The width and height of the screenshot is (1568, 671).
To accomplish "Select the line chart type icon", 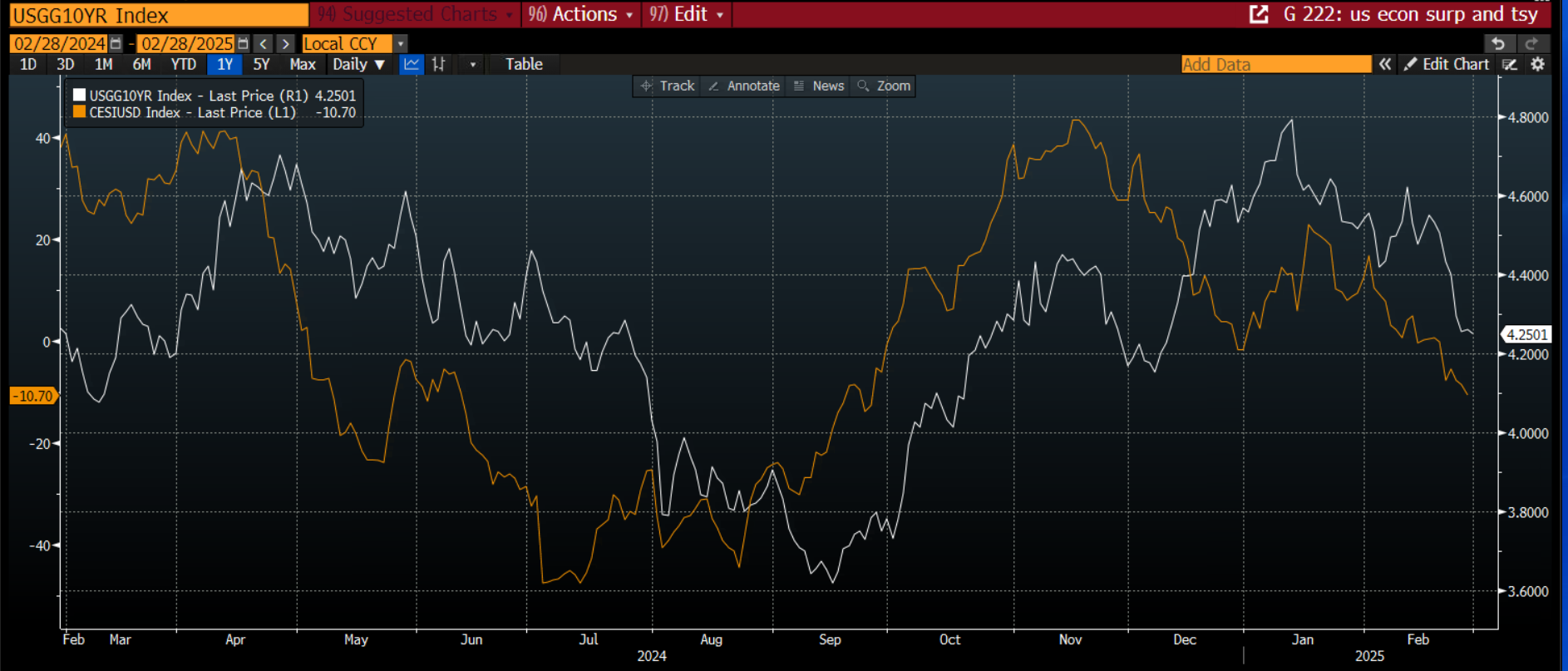I will pos(412,64).
